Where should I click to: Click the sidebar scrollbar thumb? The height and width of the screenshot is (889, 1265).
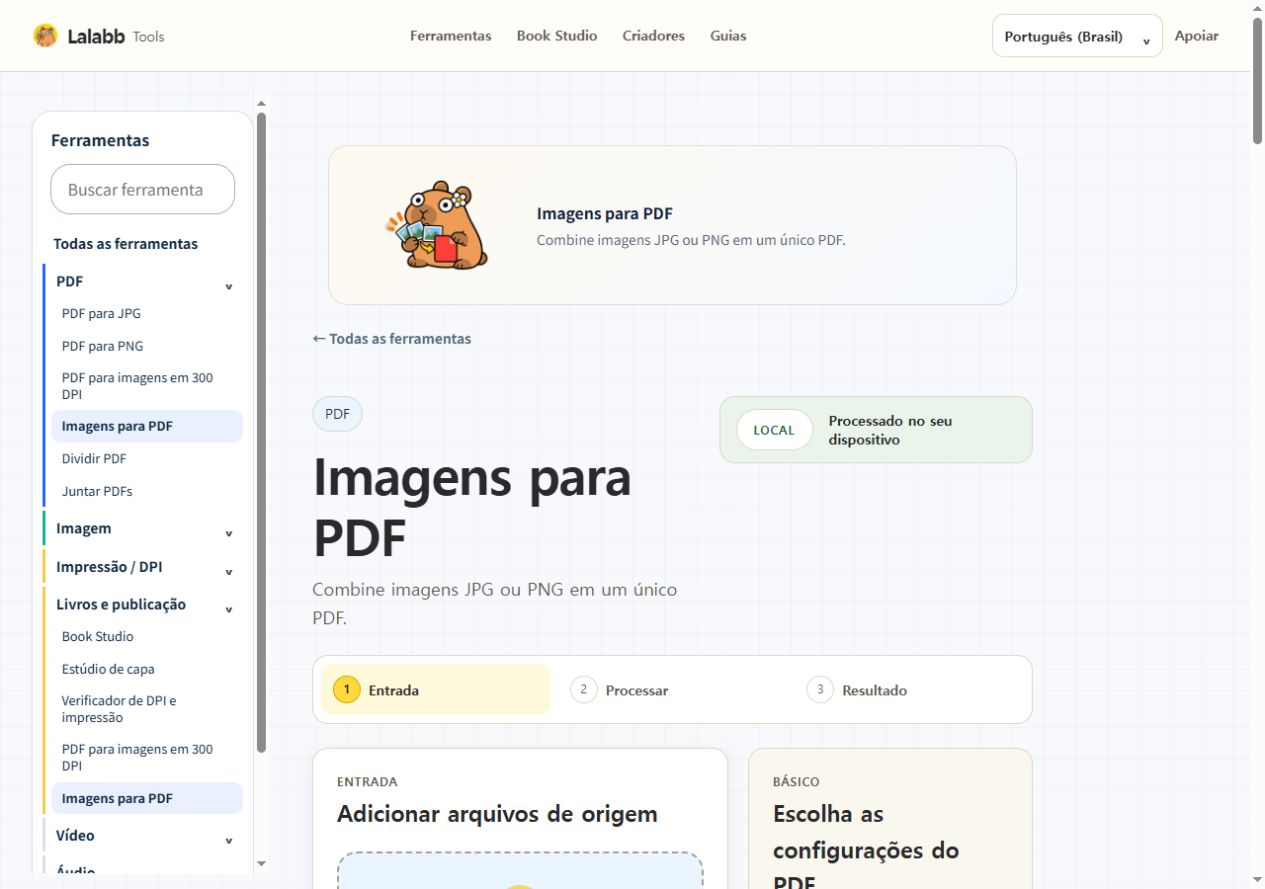262,432
